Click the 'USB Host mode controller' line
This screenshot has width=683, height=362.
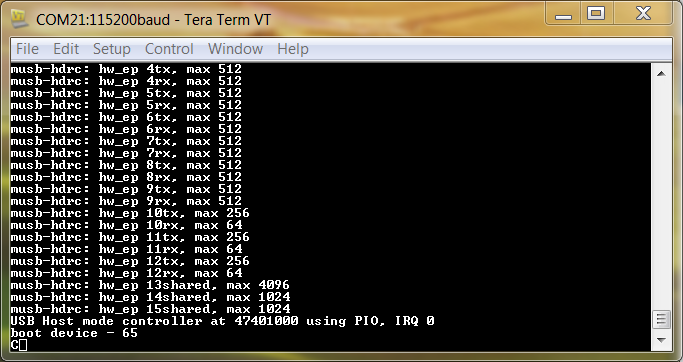223,321
